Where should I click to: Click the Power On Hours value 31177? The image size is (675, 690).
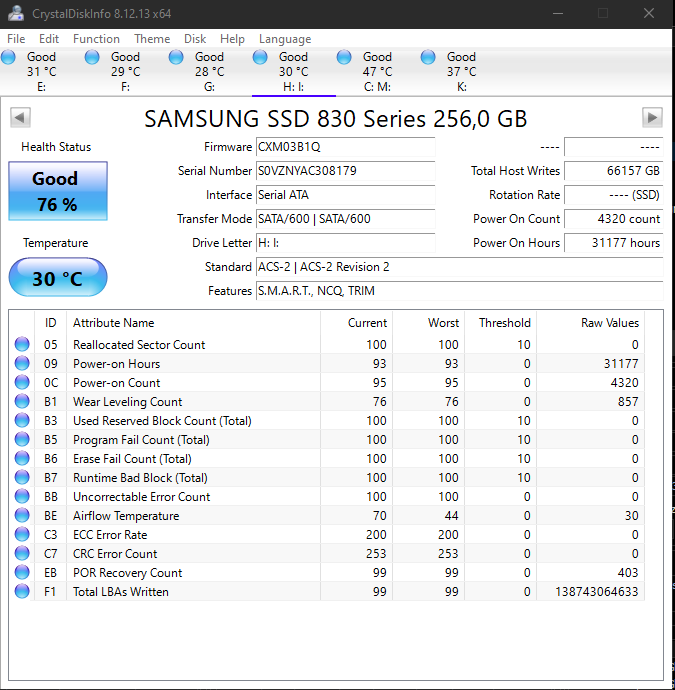pyautogui.click(x=613, y=243)
